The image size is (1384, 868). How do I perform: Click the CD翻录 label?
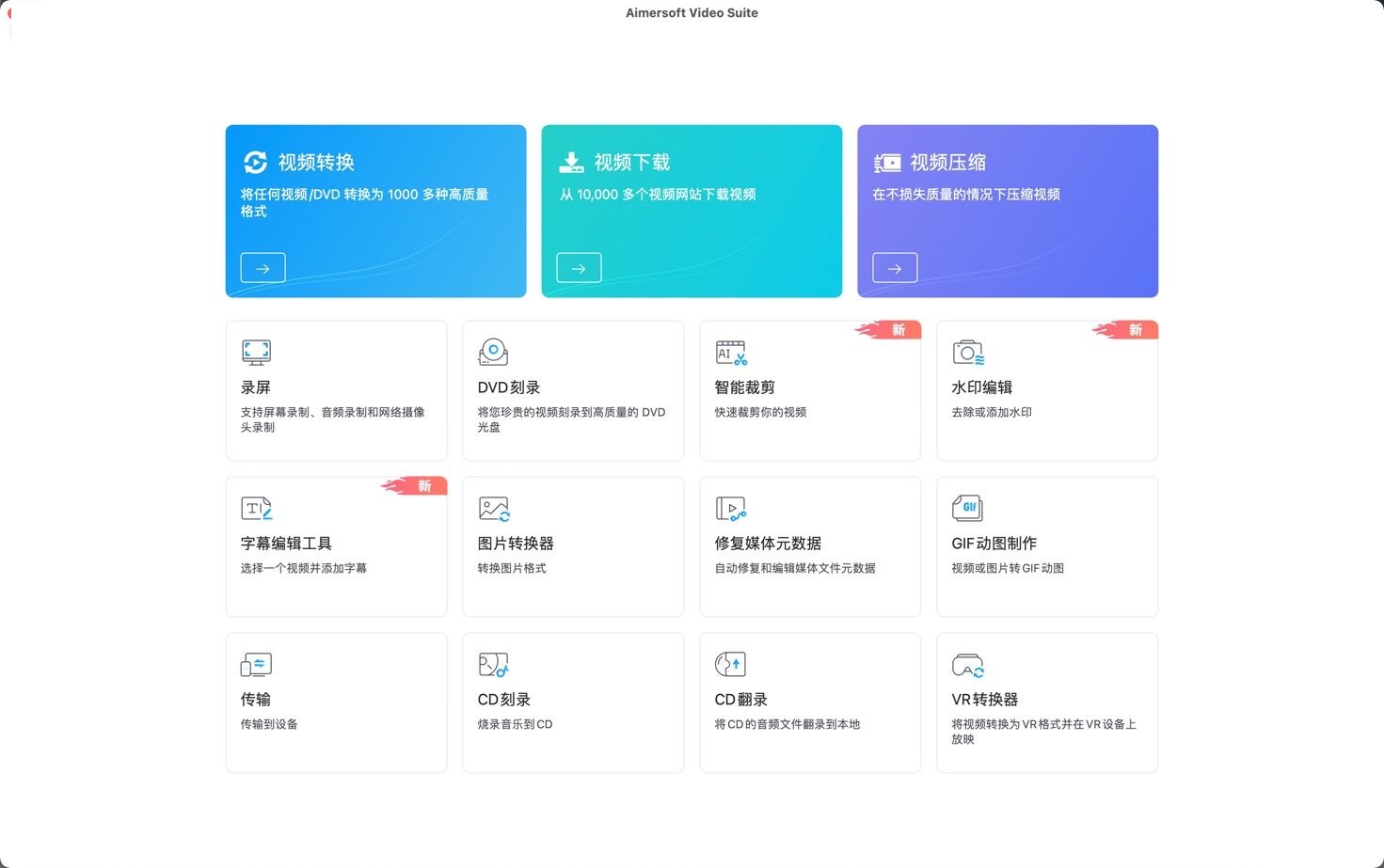[x=741, y=700]
